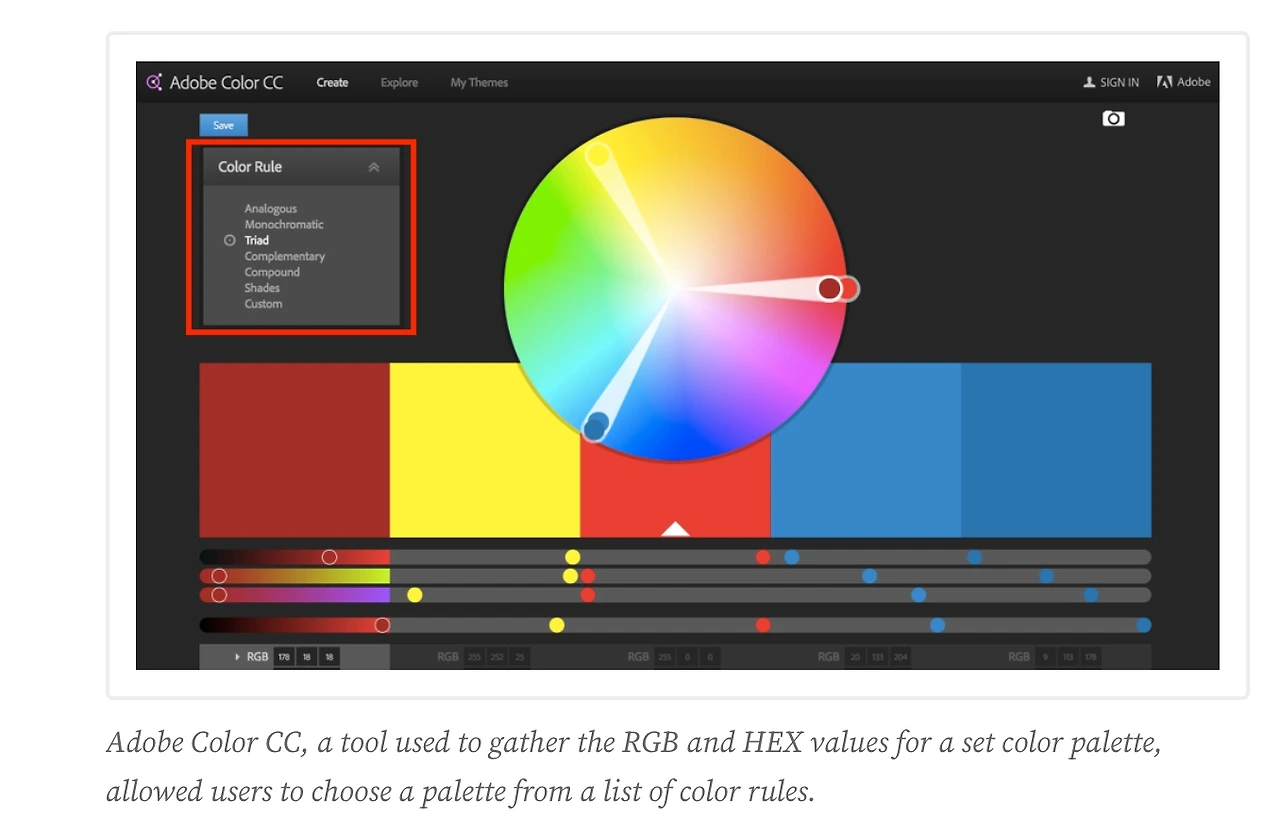Choose the Shades color rule

click(262, 288)
